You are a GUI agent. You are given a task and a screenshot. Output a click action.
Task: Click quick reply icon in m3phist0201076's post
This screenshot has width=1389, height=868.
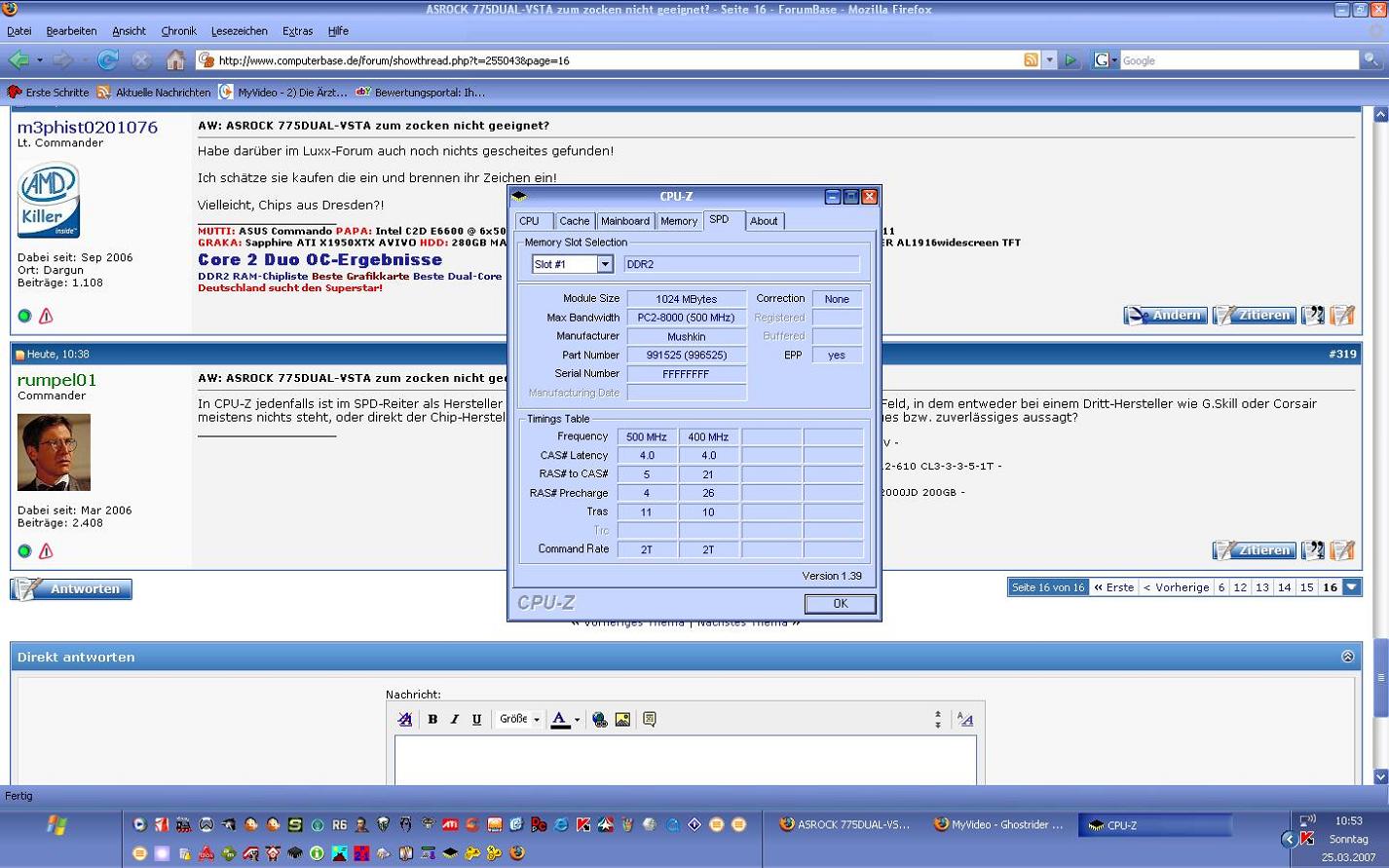coord(1342,315)
